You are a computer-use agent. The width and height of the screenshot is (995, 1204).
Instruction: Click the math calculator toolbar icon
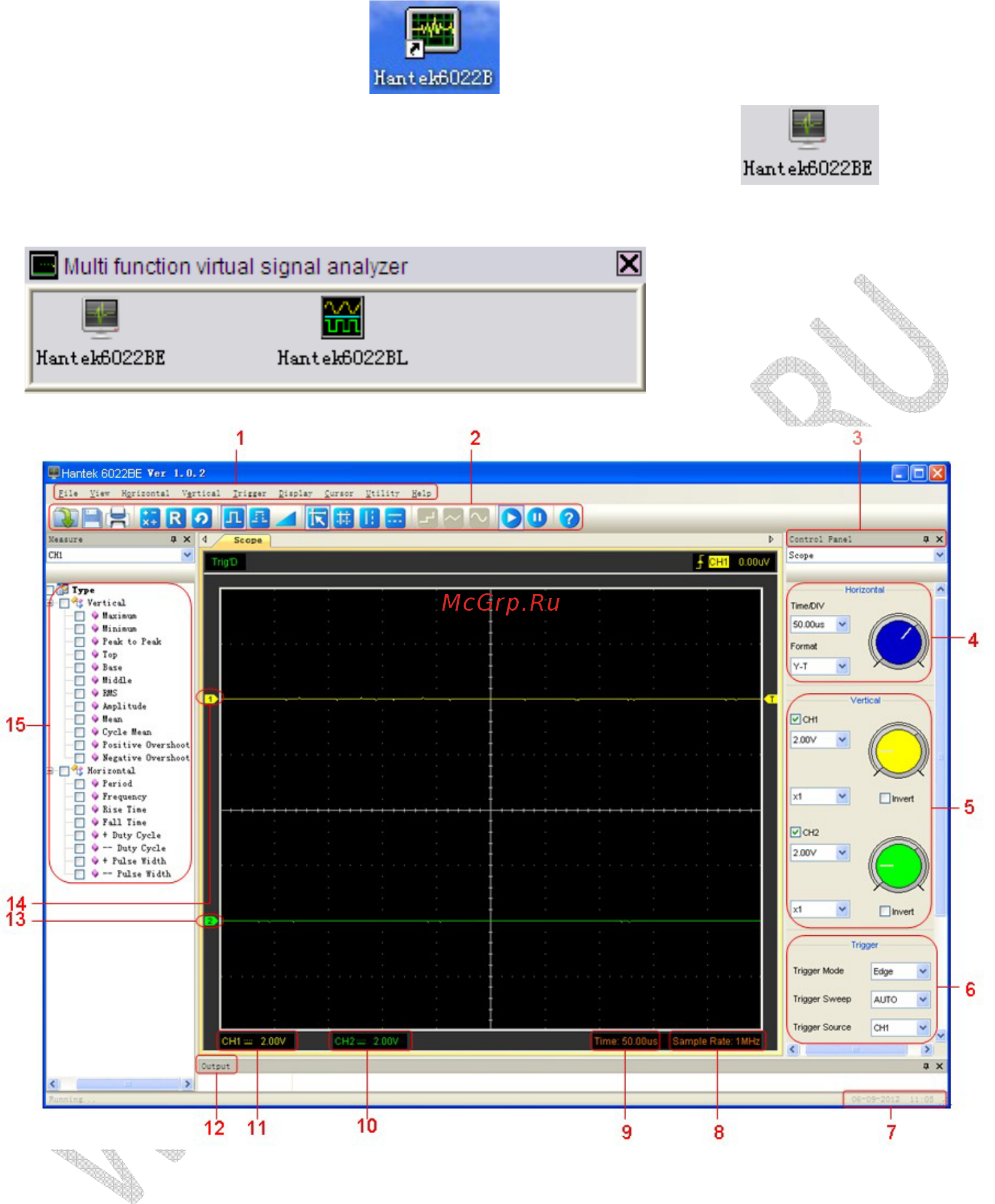coord(149,518)
